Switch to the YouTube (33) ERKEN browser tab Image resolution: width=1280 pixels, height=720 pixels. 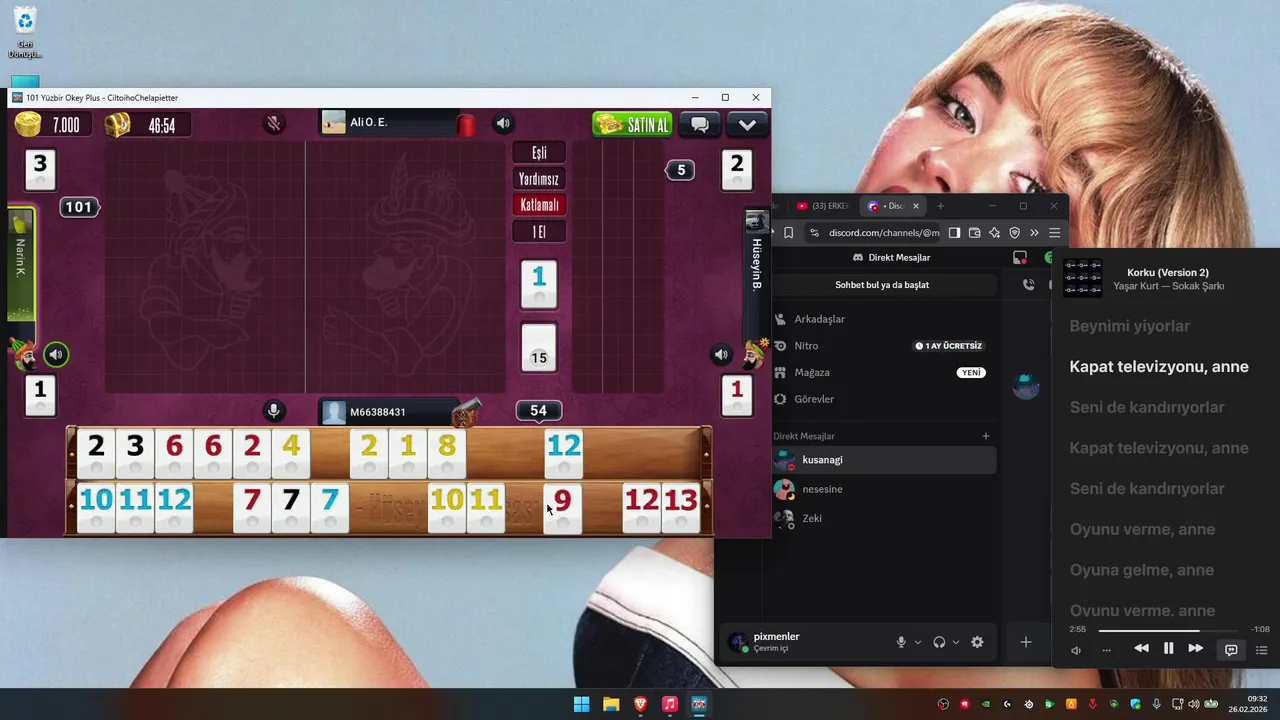[x=822, y=206]
